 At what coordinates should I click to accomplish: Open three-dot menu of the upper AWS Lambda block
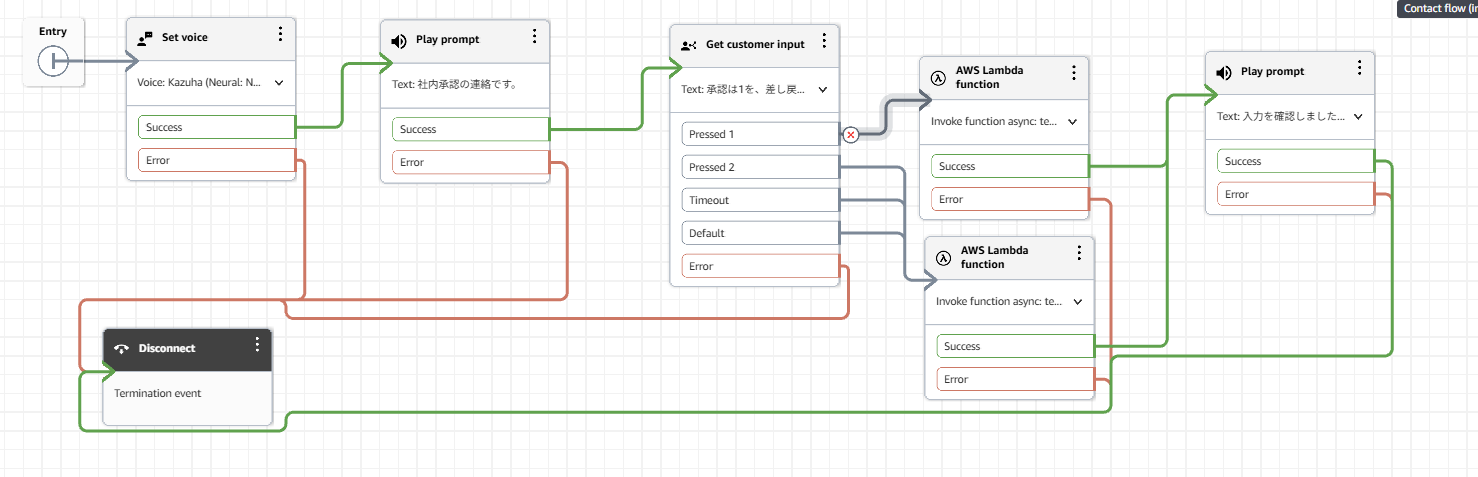point(1073,73)
